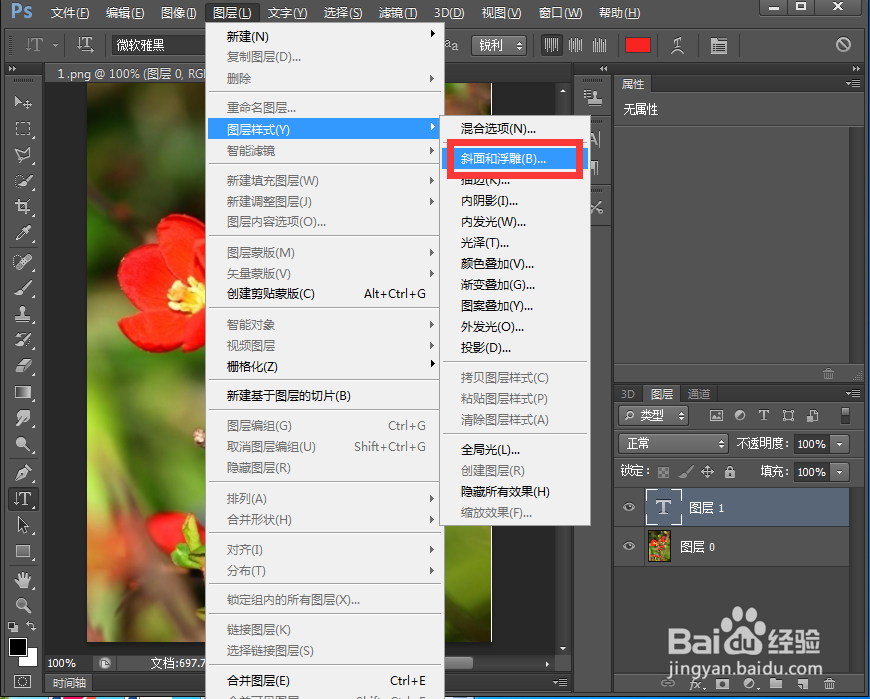Open the blend mode 正常 dropdown
This screenshot has height=699, width=870.
click(x=673, y=444)
